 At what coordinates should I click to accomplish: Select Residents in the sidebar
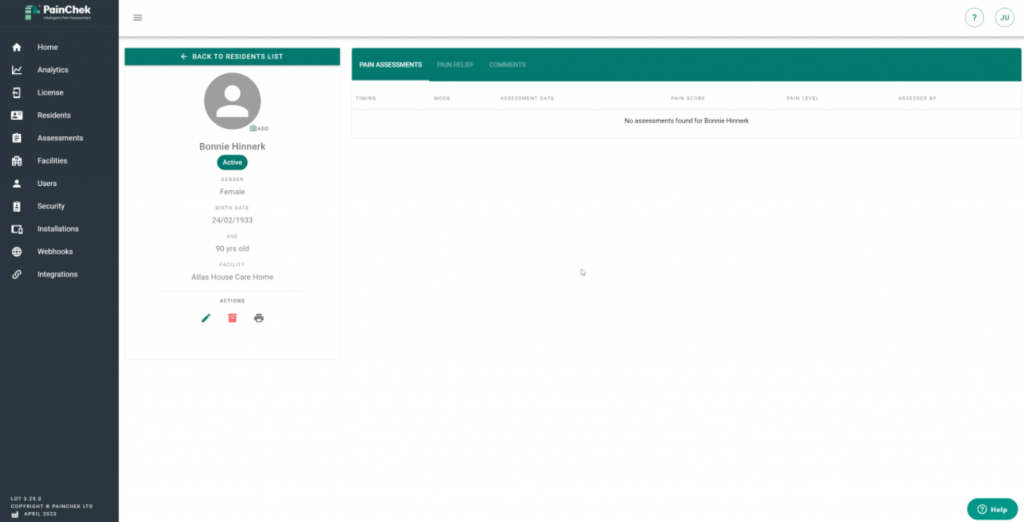[x=53, y=115]
